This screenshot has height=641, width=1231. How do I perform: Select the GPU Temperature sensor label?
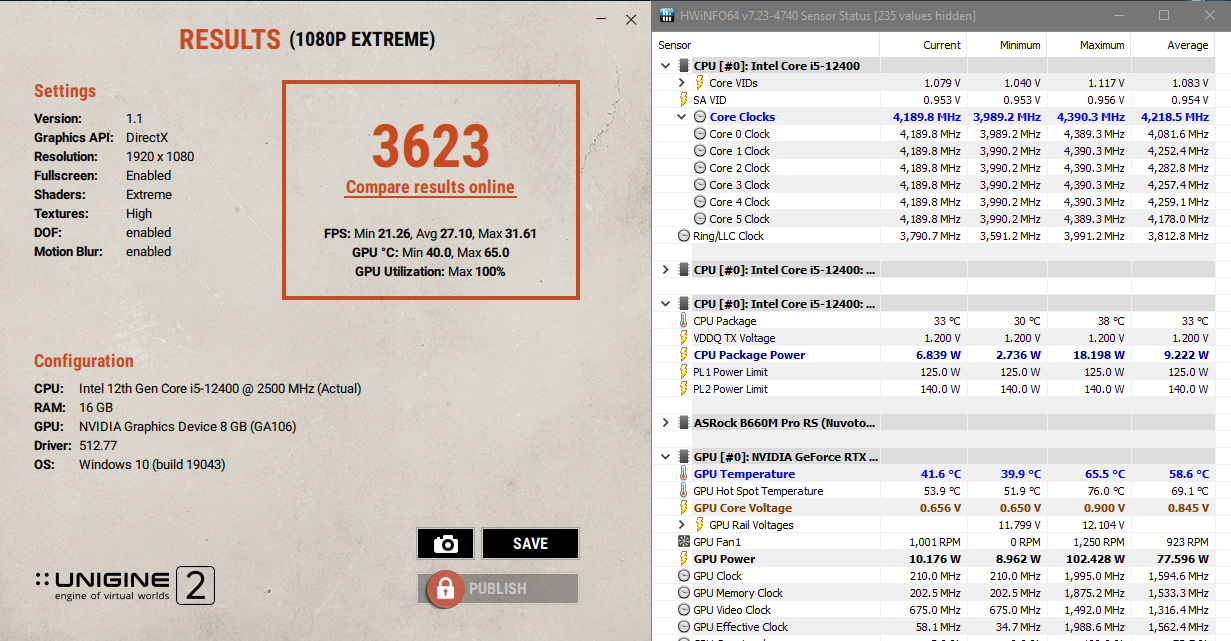[x=744, y=474]
